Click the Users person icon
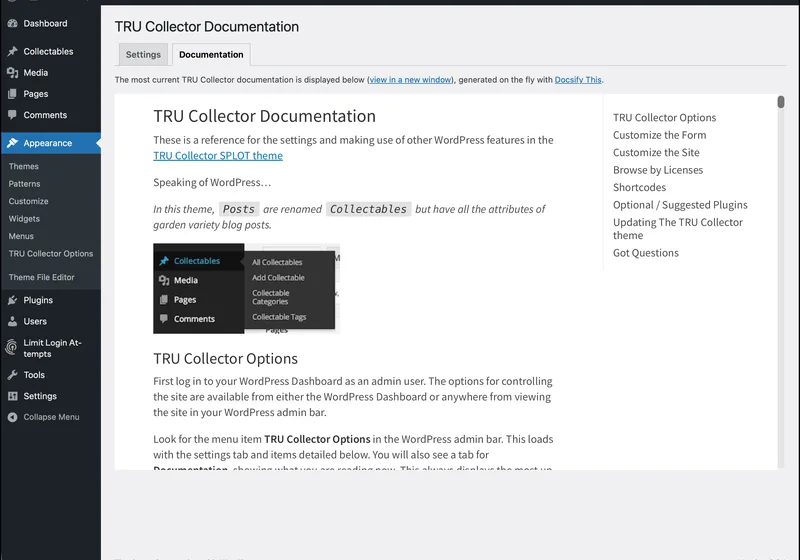This screenshot has height=560, width=800. tap(12, 322)
